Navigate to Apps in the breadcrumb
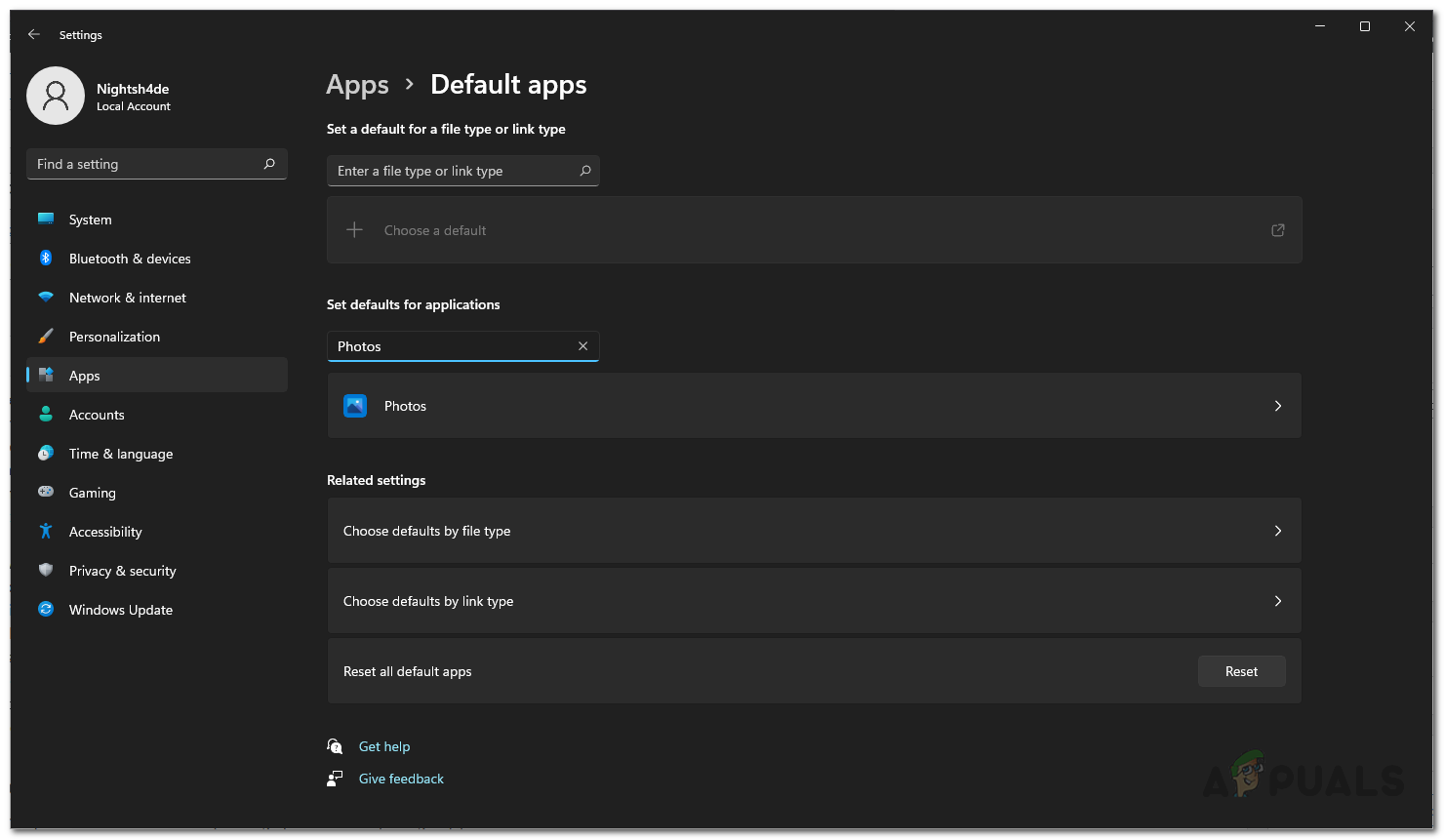The image size is (1444, 840). pyautogui.click(x=357, y=85)
